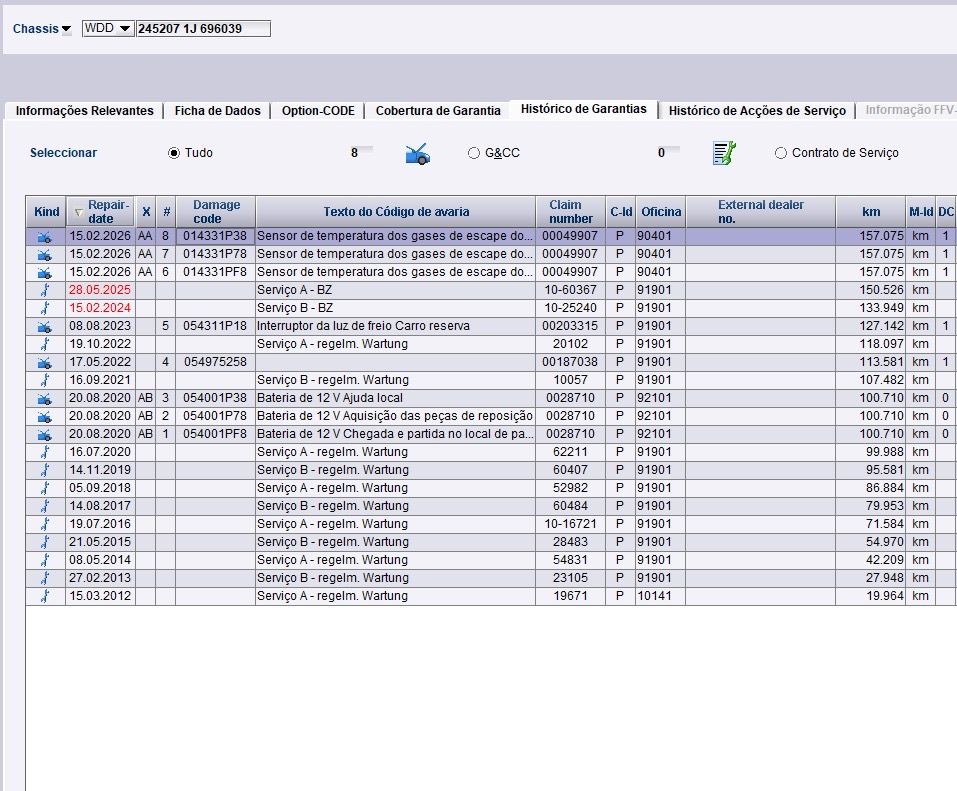
Task: Click the 127.142 km value
Action: tap(881, 326)
